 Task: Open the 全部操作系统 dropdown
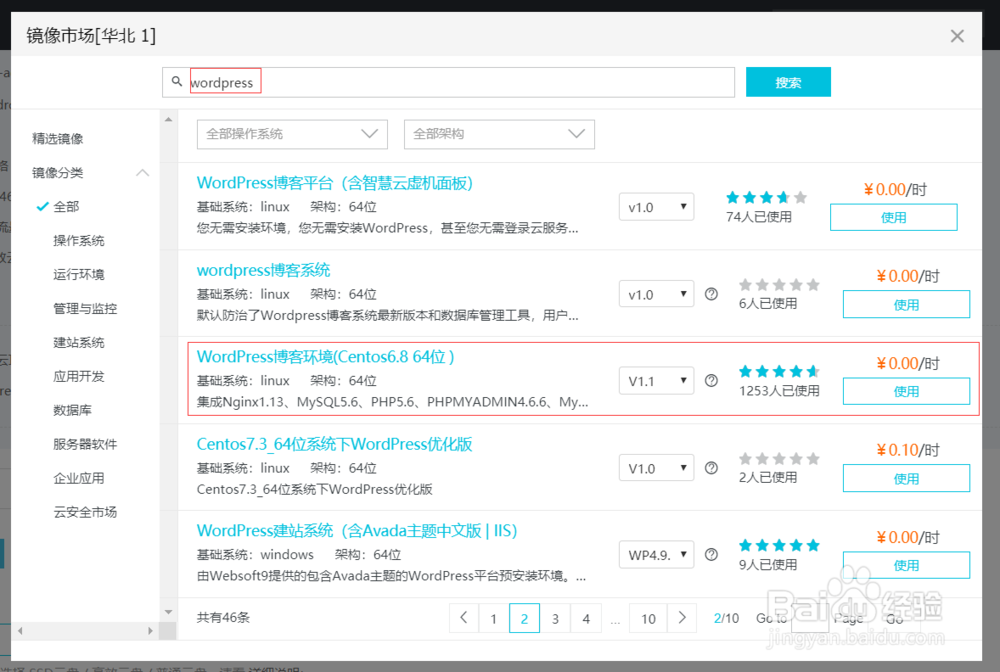click(291, 133)
